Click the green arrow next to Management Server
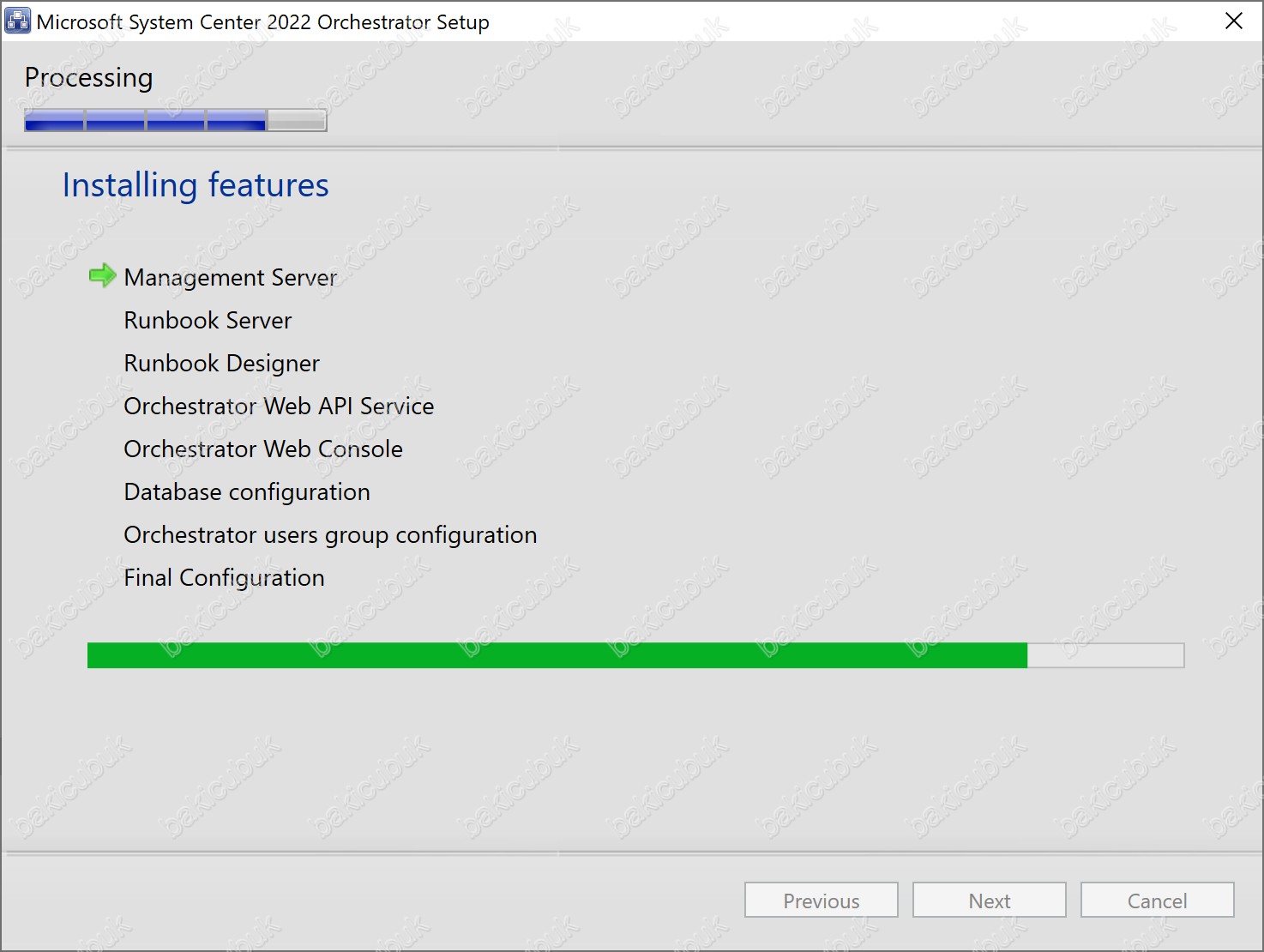The width and height of the screenshot is (1264, 952). coord(103,275)
